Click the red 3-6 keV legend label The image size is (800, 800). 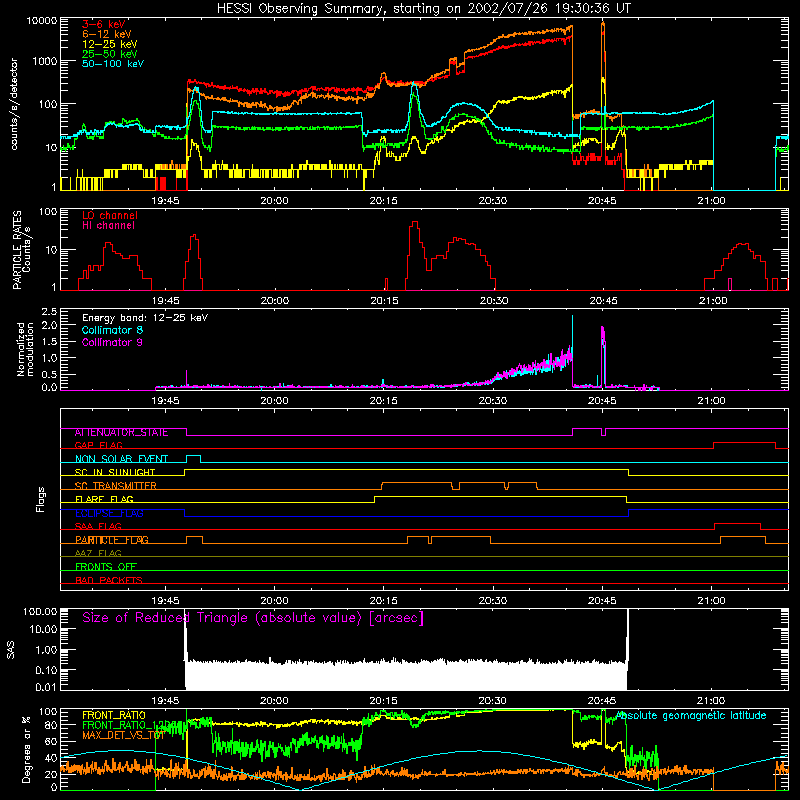click(x=104, y=24)
